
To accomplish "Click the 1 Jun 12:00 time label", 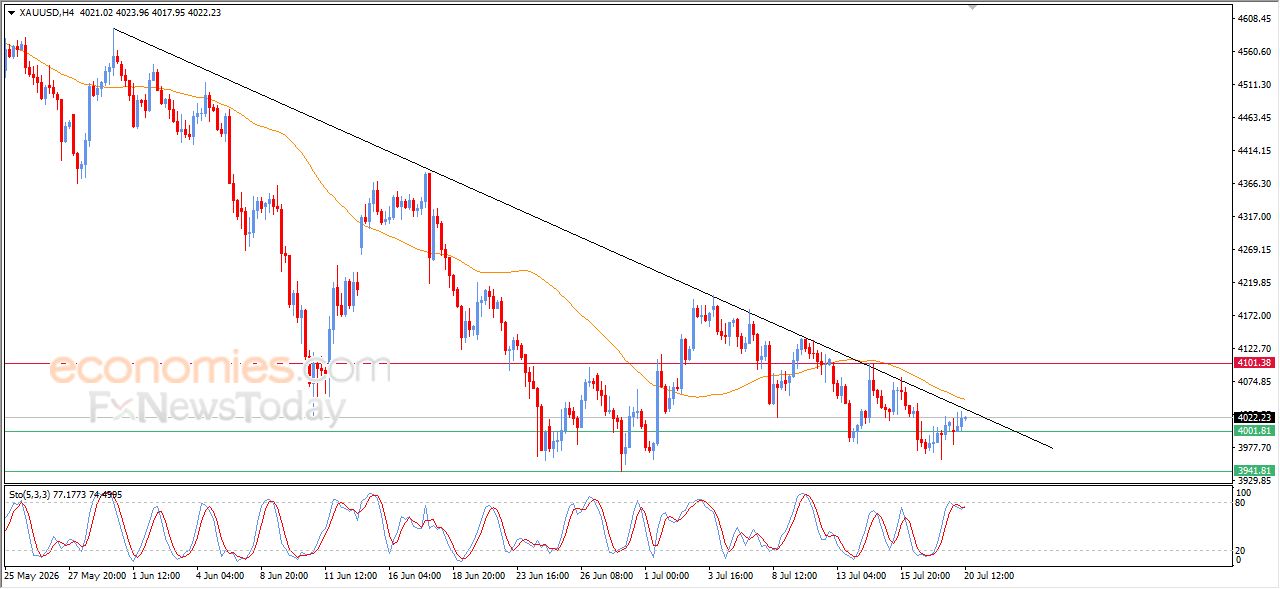I will point(157,576).
